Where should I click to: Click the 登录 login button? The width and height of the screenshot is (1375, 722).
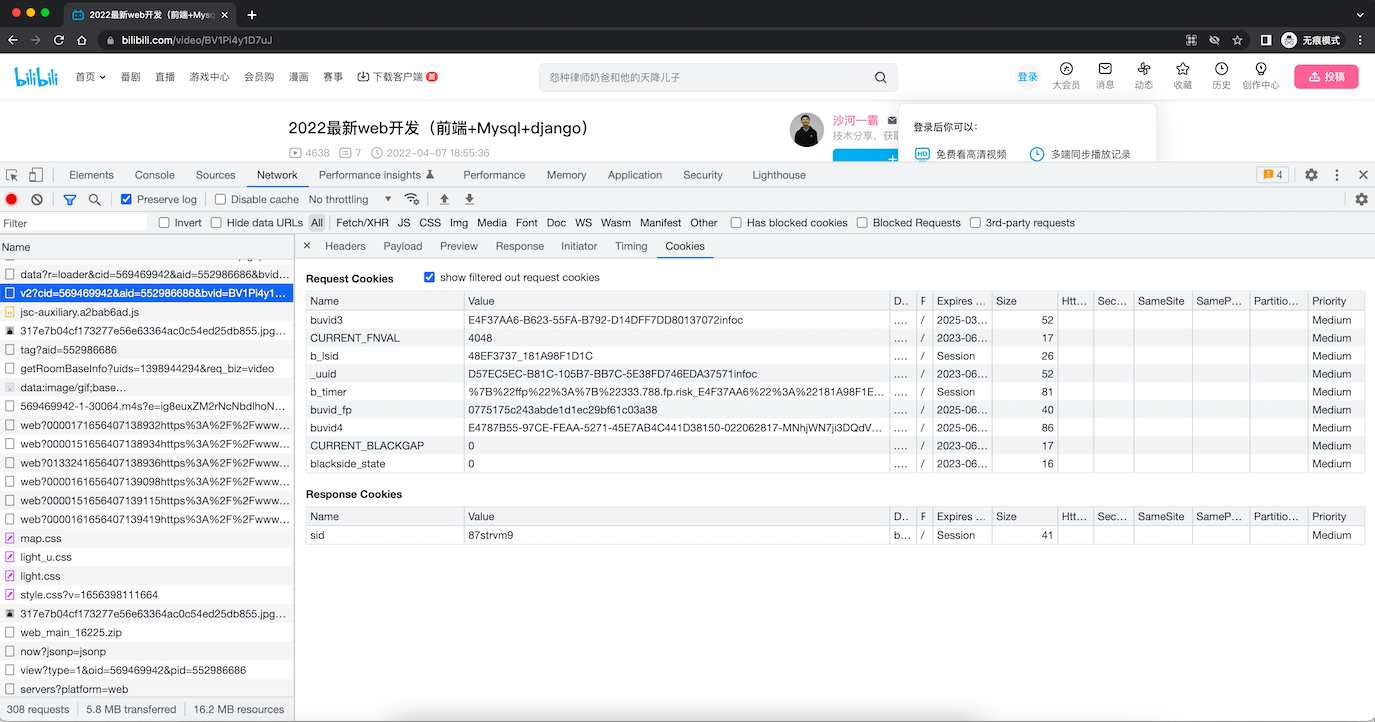click(1027, 77)
